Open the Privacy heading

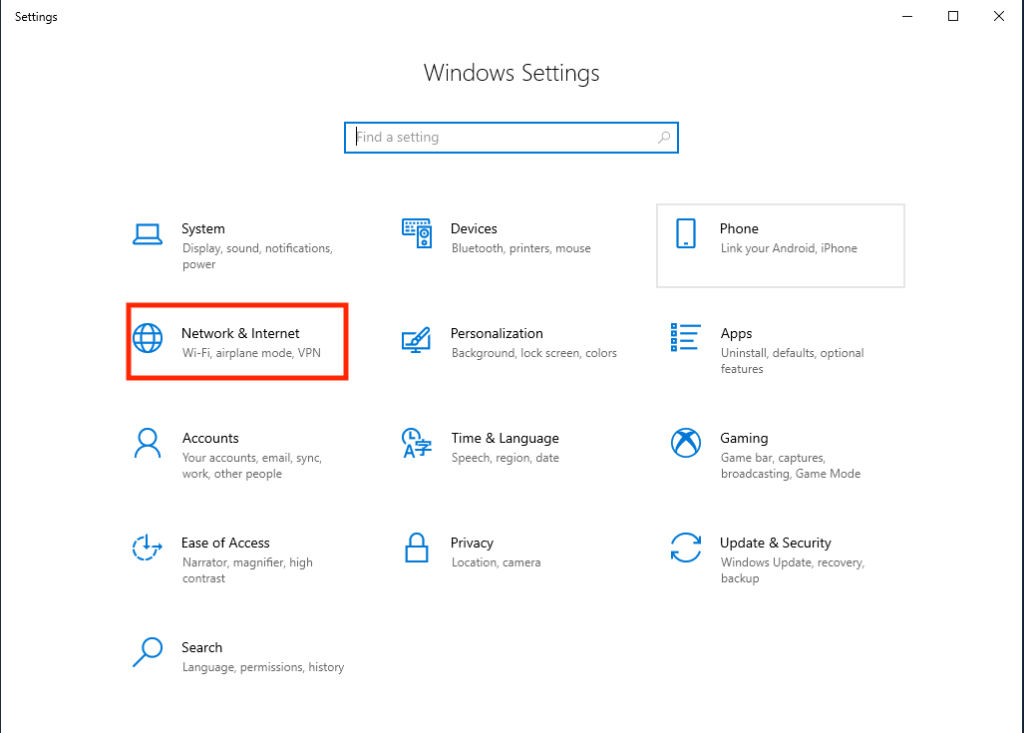click(472, 543)
